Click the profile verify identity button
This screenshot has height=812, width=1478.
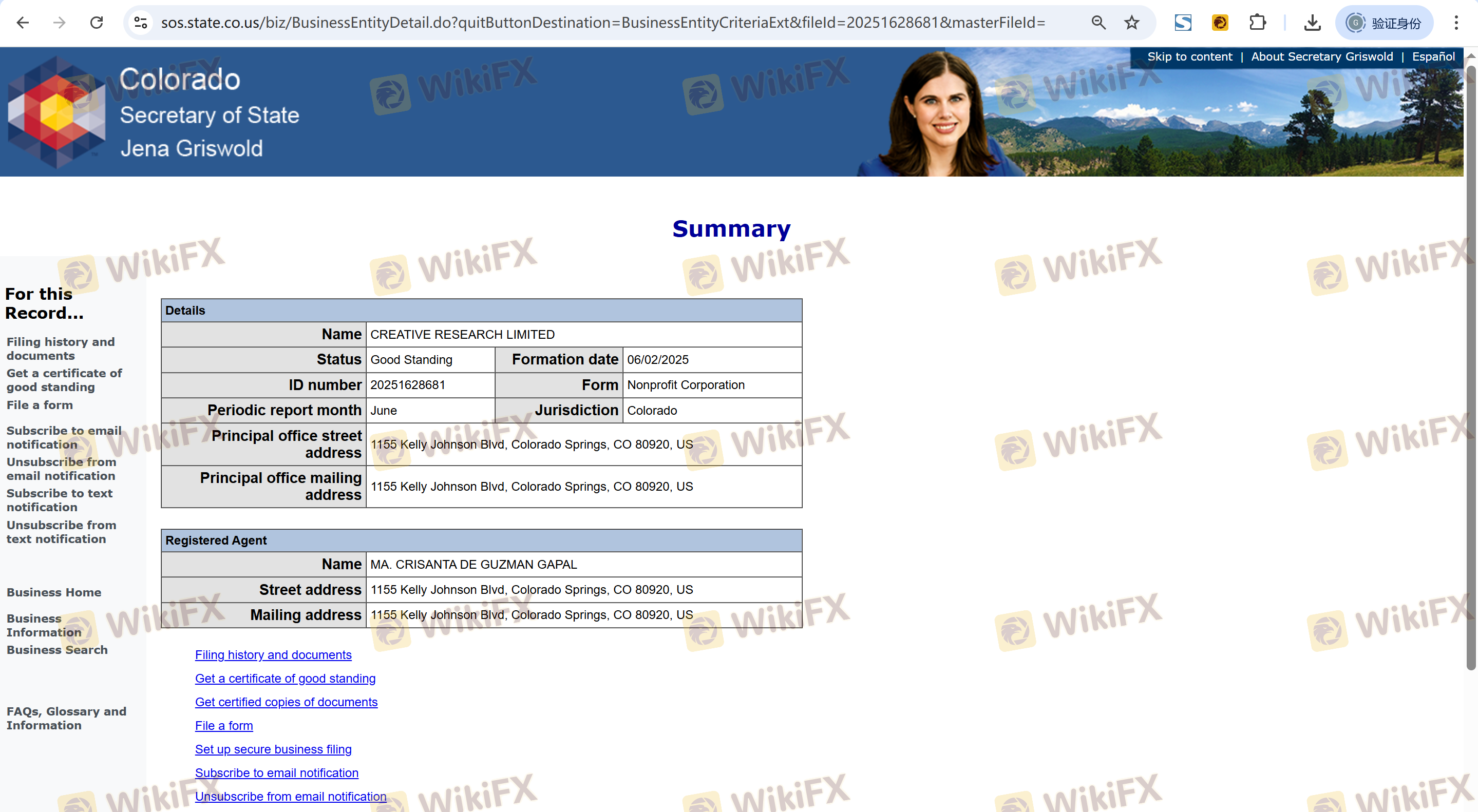point(1384,23)
